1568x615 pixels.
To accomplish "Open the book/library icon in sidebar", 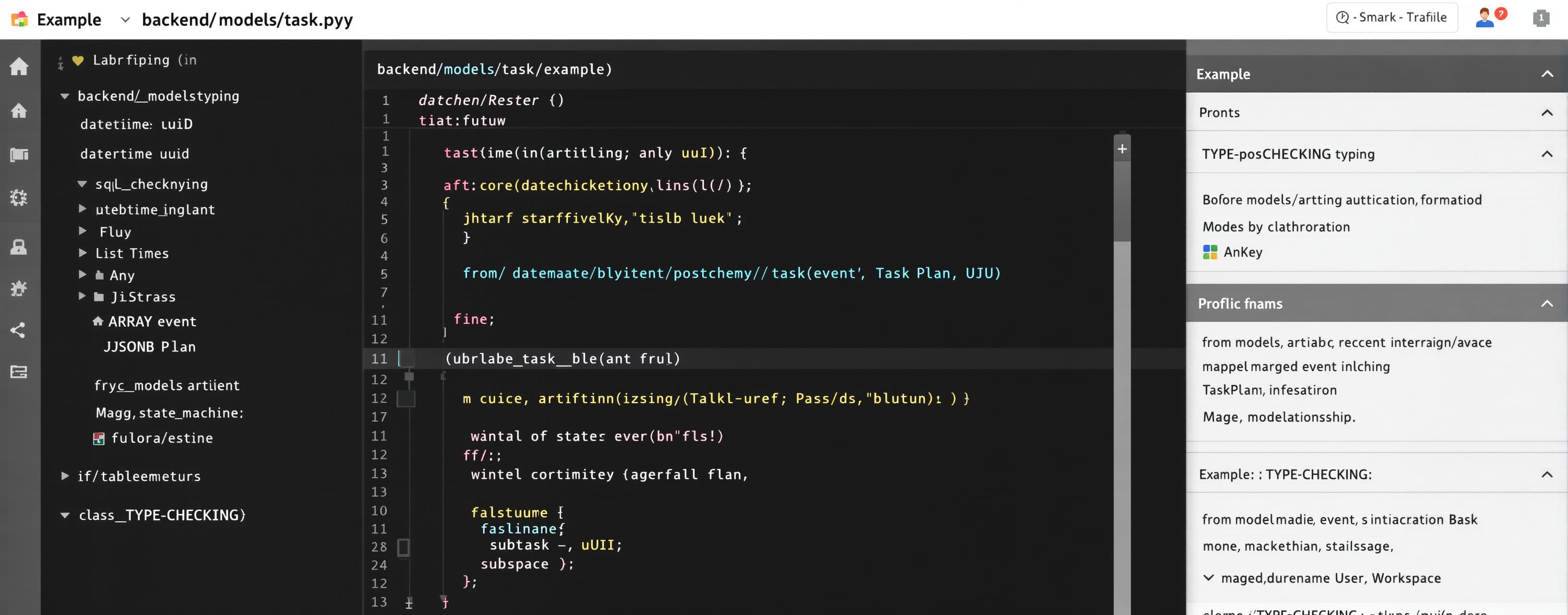I will tap(19, 155).
